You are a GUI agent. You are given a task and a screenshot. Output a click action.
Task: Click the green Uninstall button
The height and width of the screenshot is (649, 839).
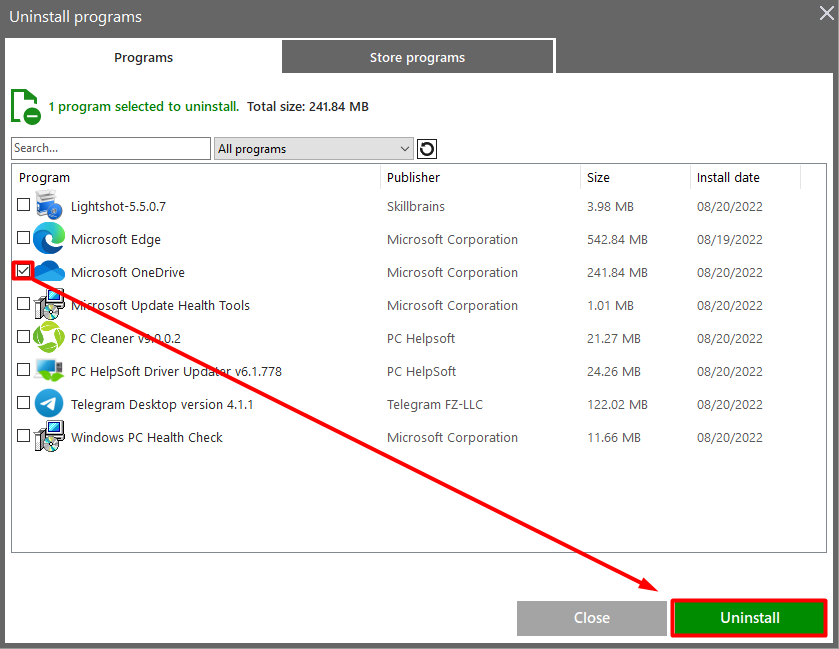(749, 617)
